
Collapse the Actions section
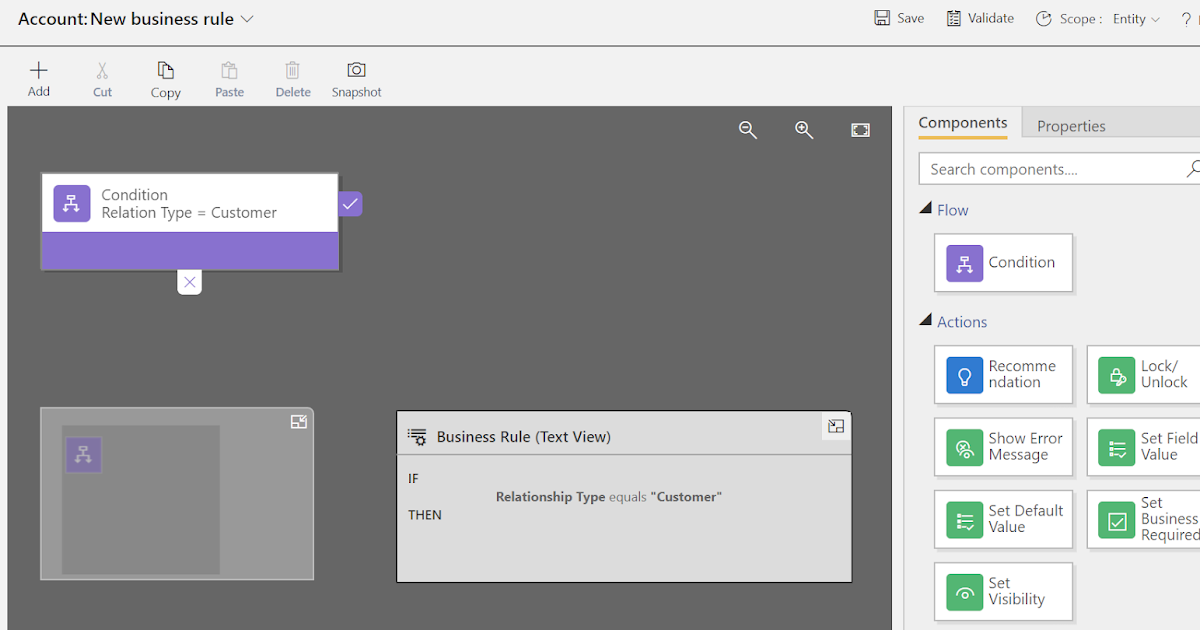tap(925, 321)
